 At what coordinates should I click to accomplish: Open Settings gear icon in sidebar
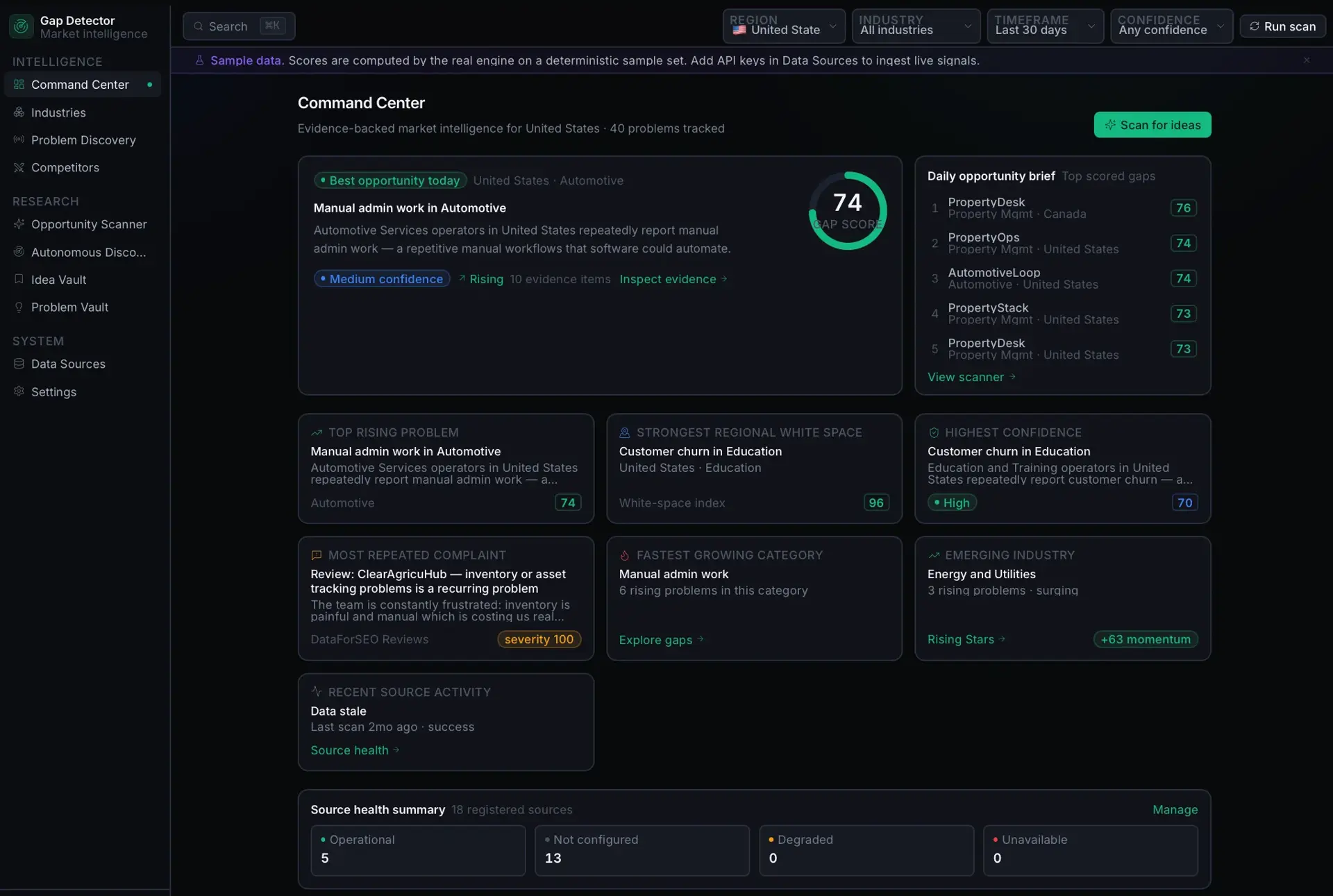(19, 391)
